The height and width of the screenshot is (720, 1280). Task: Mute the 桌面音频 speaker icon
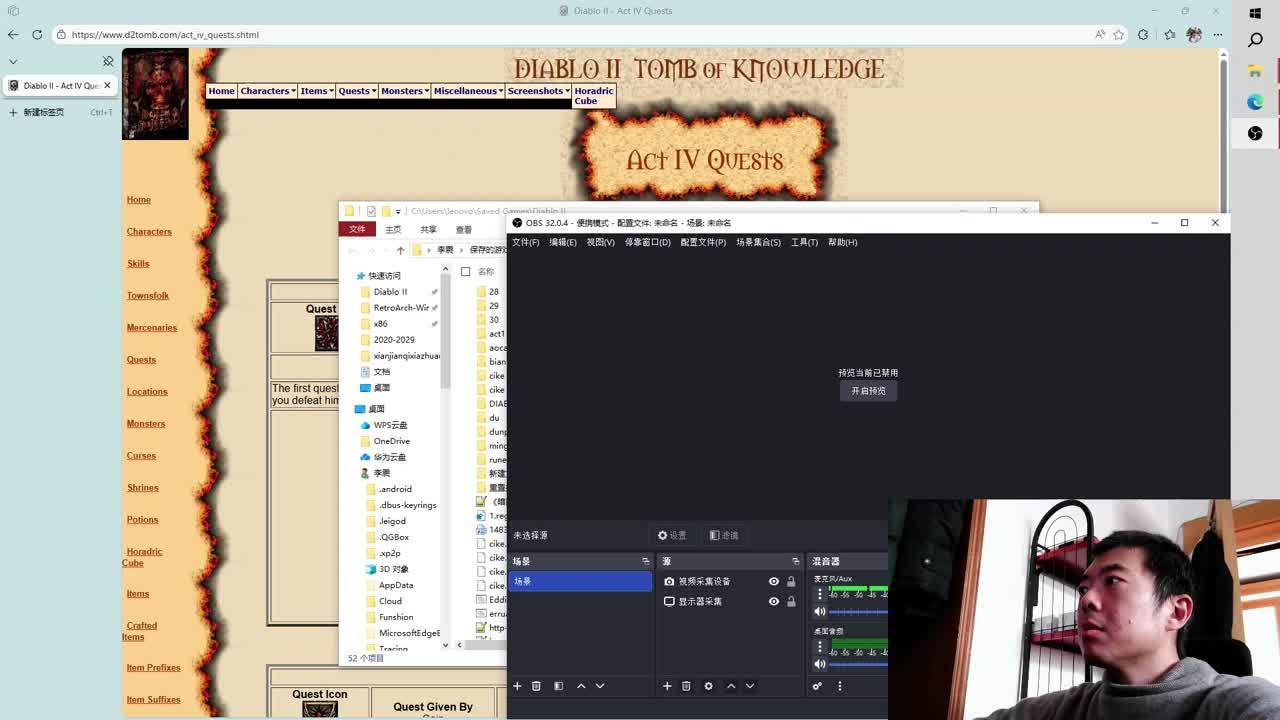click(820, 664)
